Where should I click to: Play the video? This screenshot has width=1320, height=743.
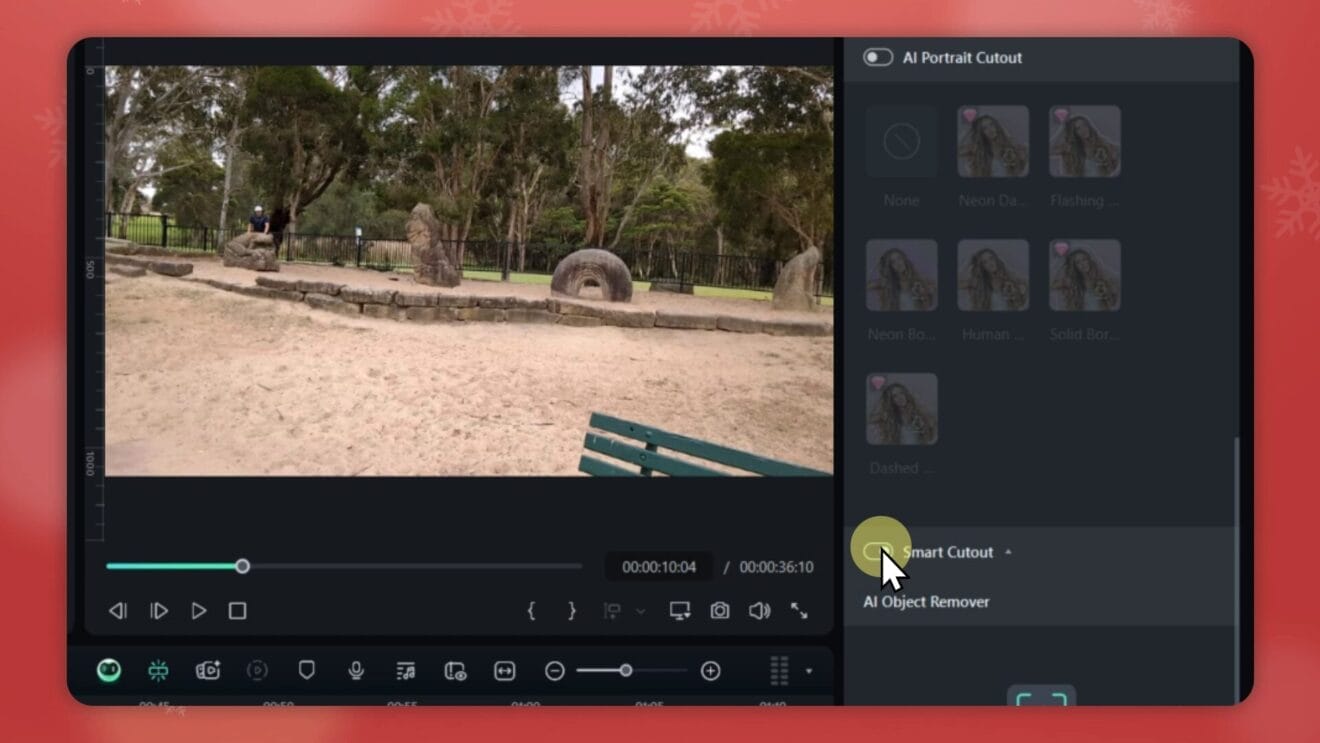coord(199,611)
